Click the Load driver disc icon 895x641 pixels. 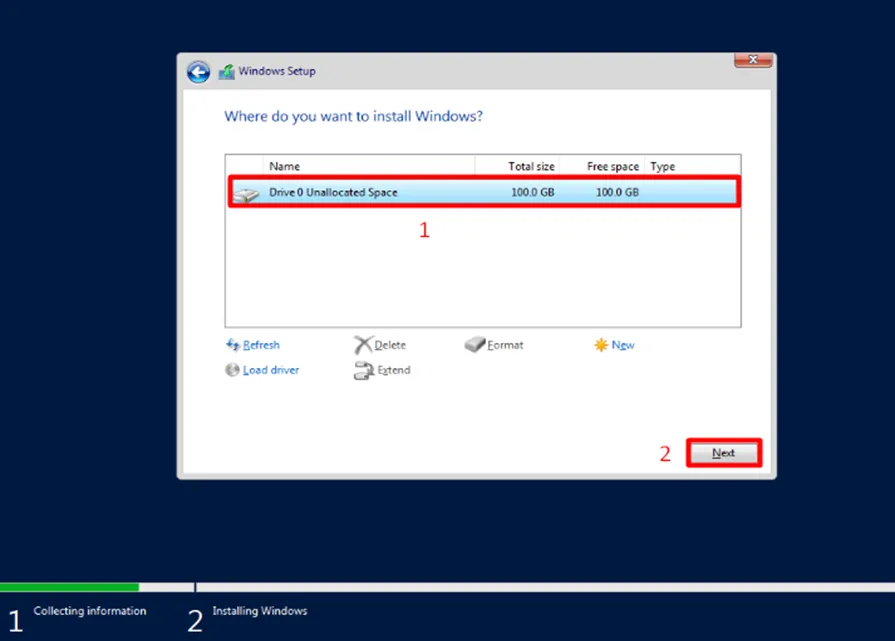tap(233, 370)
